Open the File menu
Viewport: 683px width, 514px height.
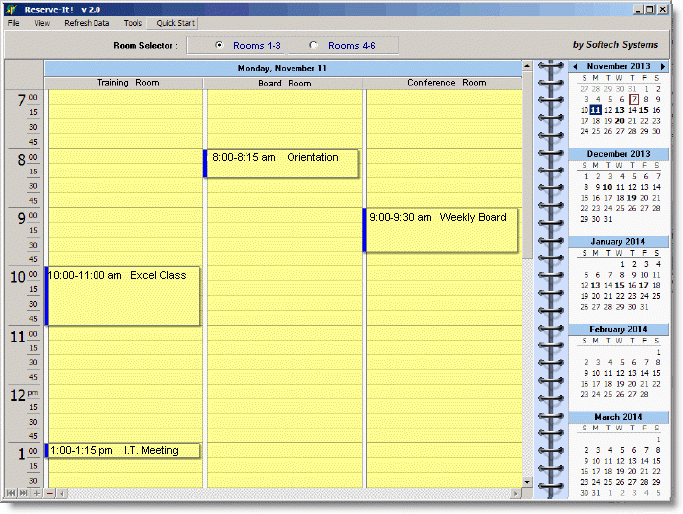click(x=14, y=23)
